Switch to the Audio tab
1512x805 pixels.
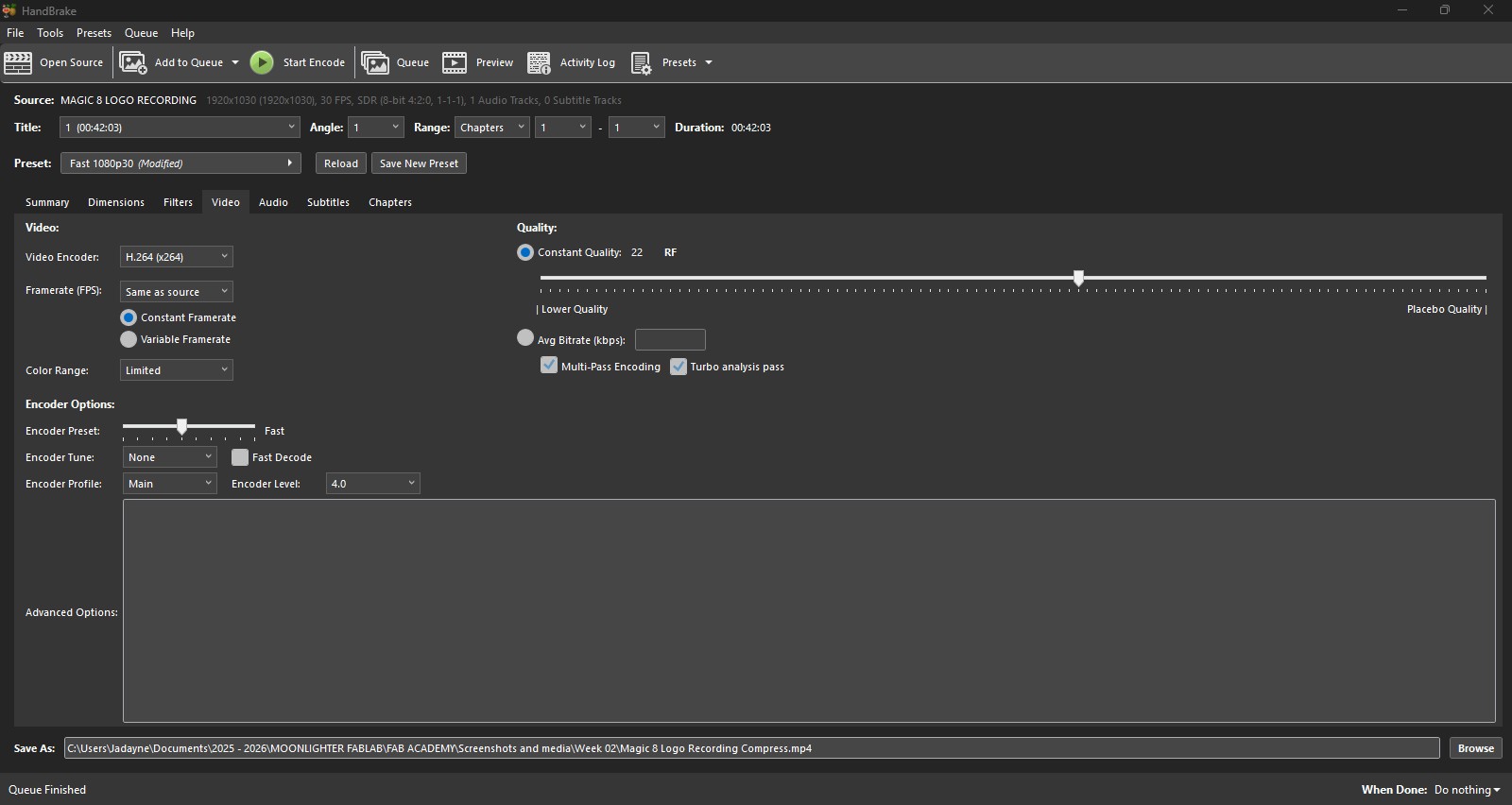tap(273, 202)
